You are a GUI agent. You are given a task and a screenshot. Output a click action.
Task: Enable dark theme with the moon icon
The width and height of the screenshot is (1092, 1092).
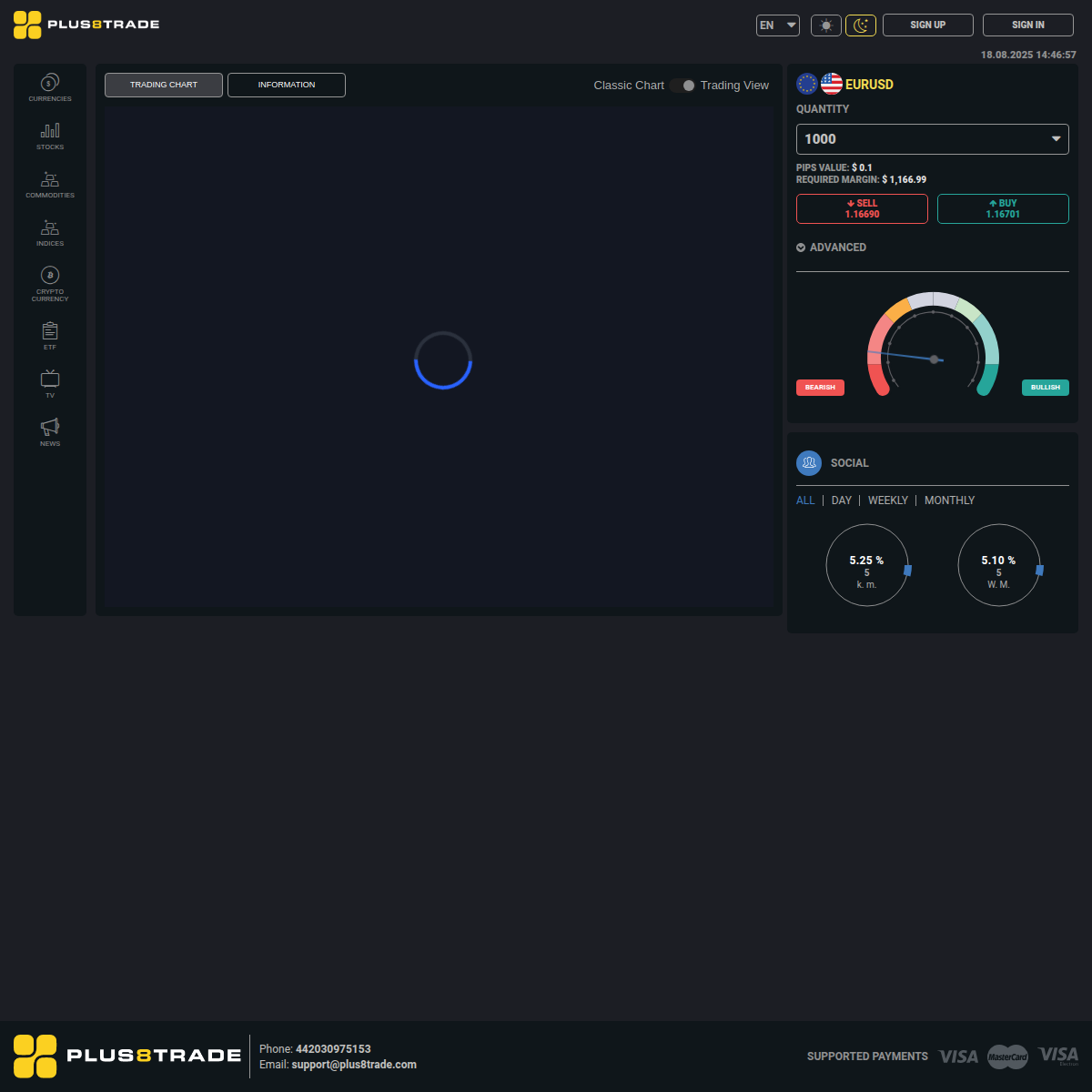861,25
